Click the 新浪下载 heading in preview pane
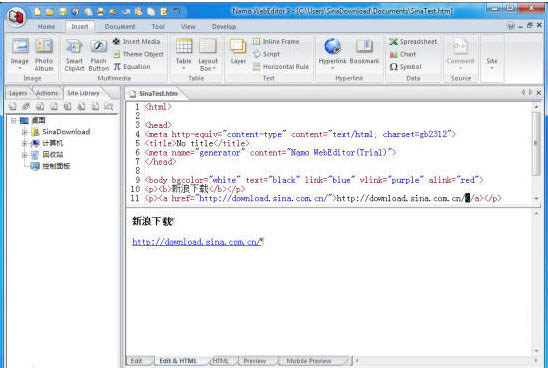The height and width of the screenshot is (368, 548). pos(152,221)
